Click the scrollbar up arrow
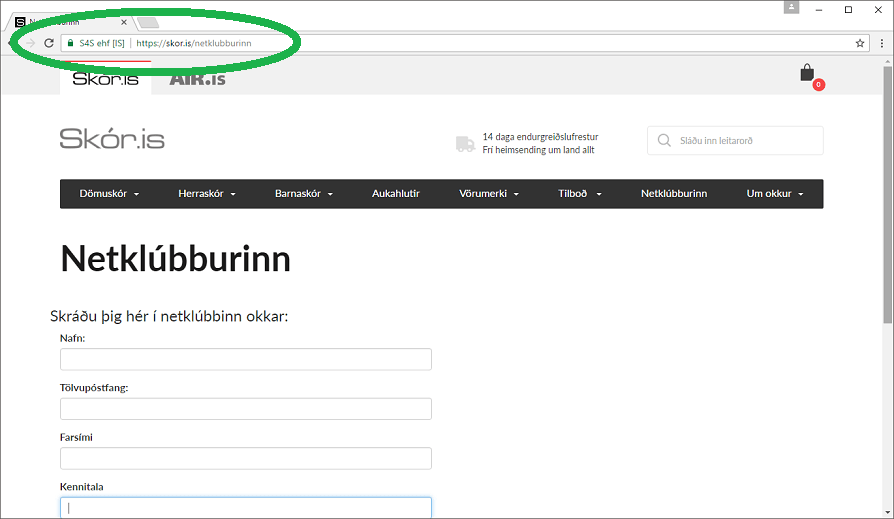 point(888,60)
